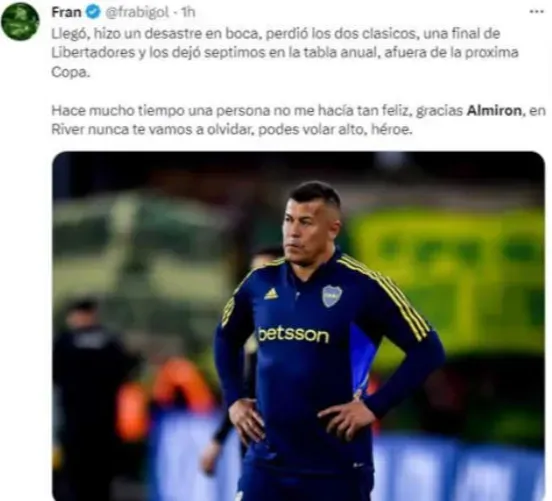Viewport: 552px width, 501px height.
Task: Click the blue verified badge
Action: [x=93, y=12]
